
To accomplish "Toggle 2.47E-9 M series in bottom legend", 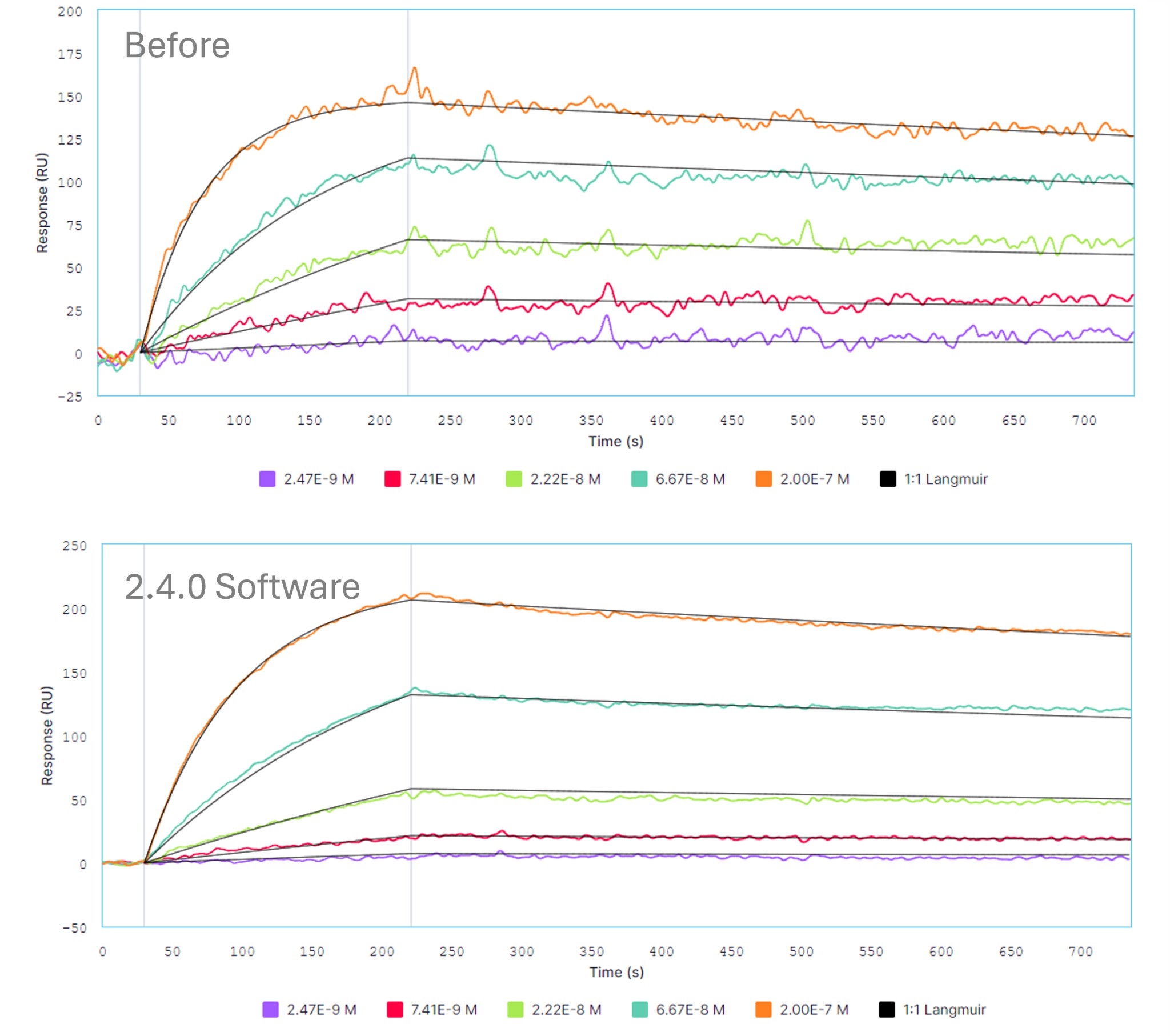I will pos(321,1010).
